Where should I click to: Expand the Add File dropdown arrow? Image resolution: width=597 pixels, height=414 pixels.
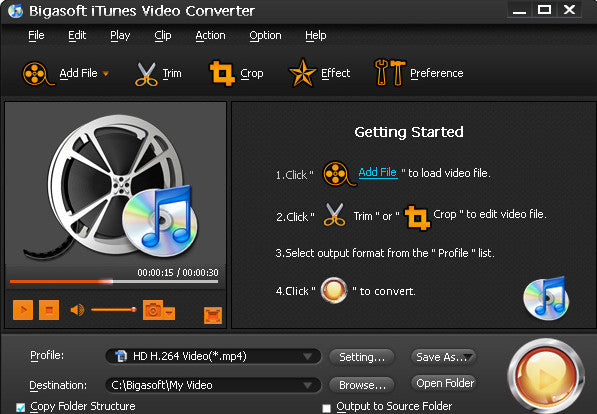[106, 74]
